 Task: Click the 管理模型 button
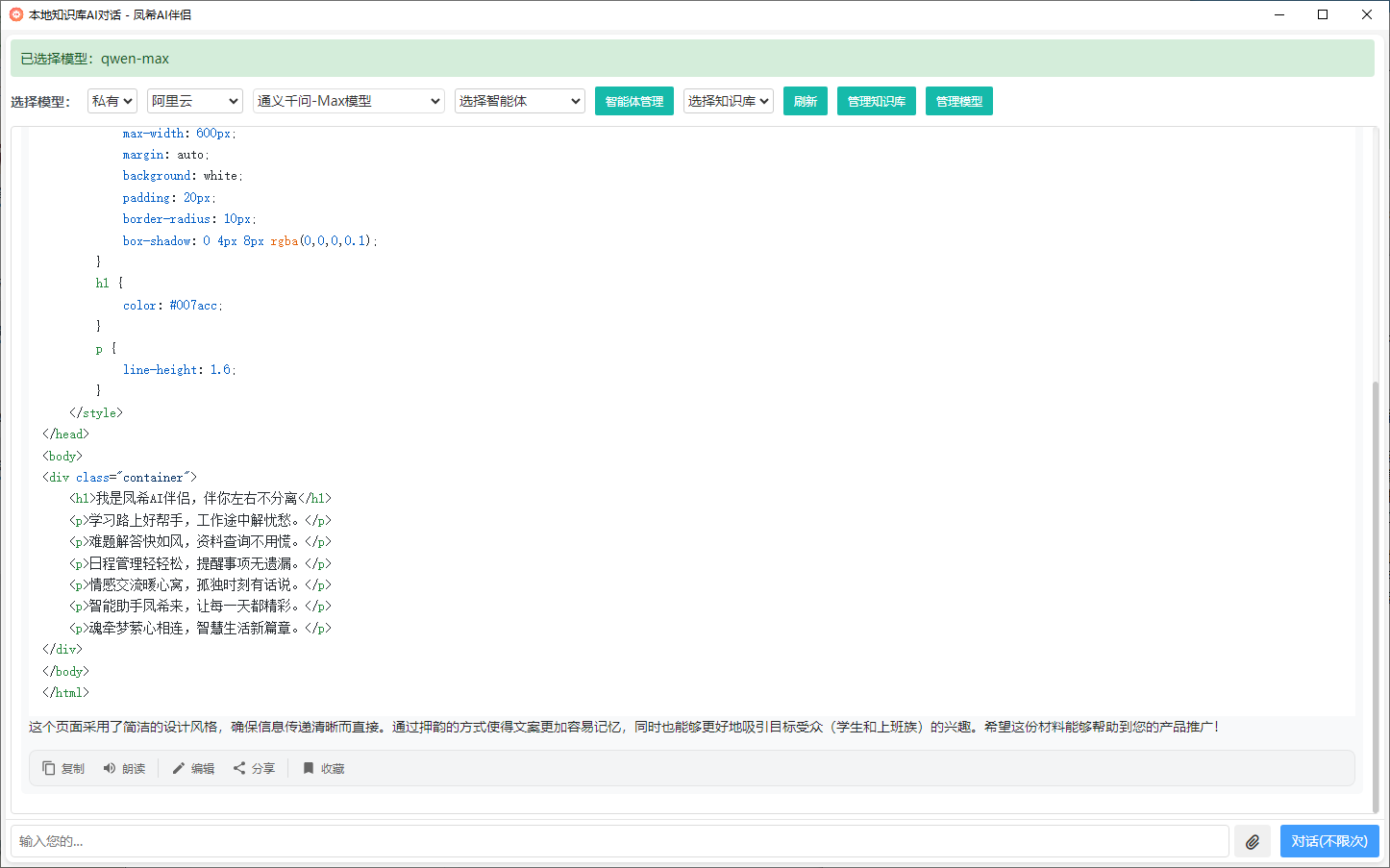958,101
